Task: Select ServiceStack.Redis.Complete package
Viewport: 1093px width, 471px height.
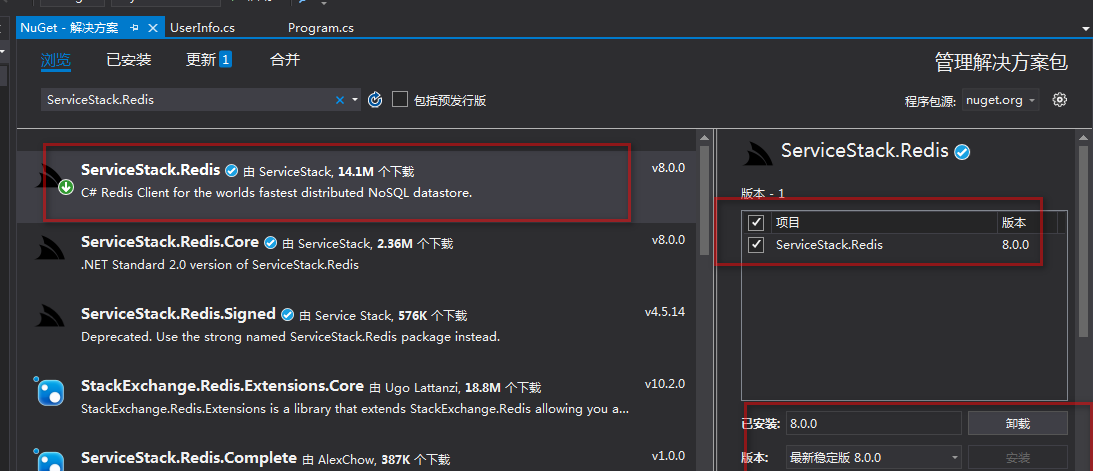Action: coord(356,457)
